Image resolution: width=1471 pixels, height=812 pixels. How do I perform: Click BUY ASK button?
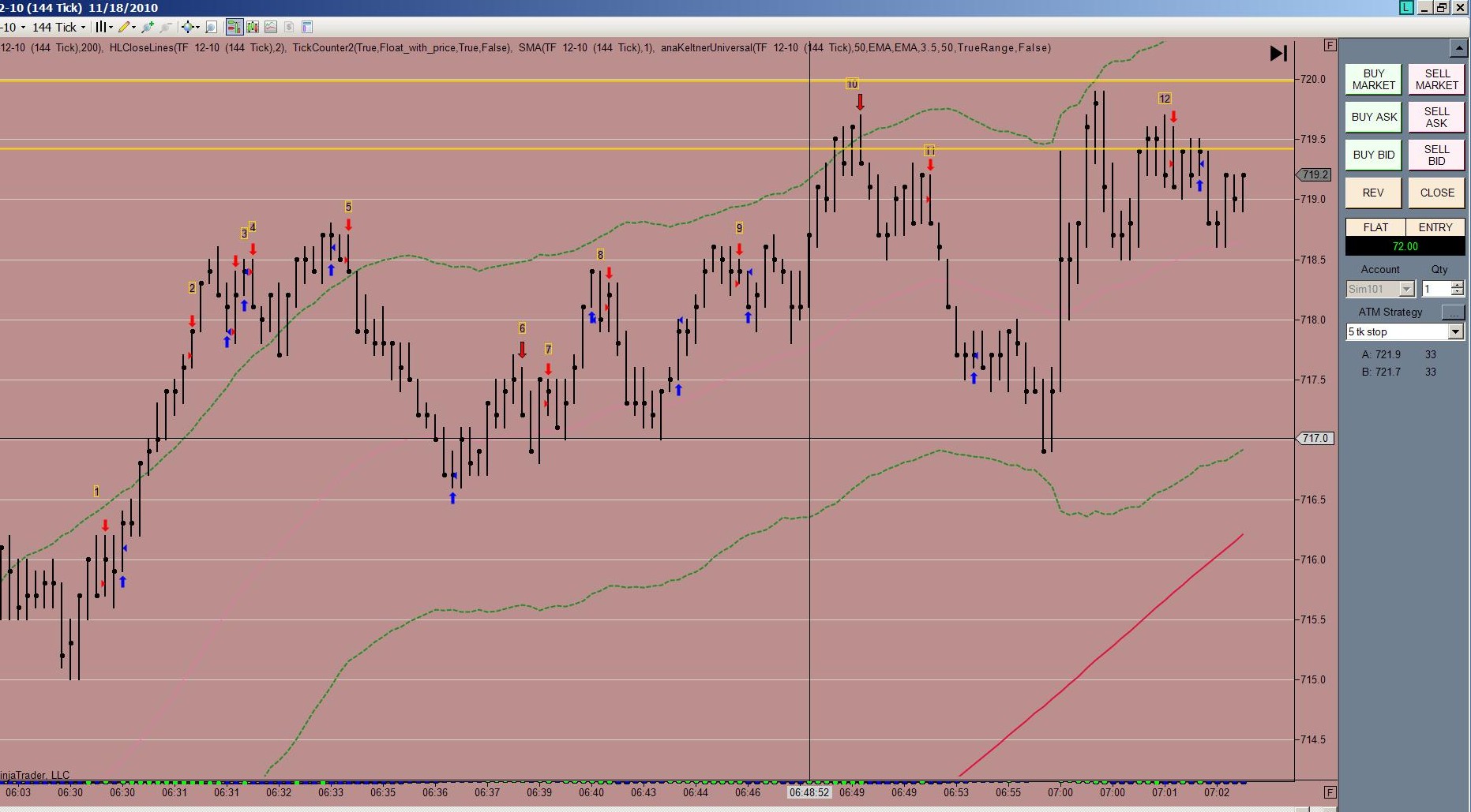1374,117
